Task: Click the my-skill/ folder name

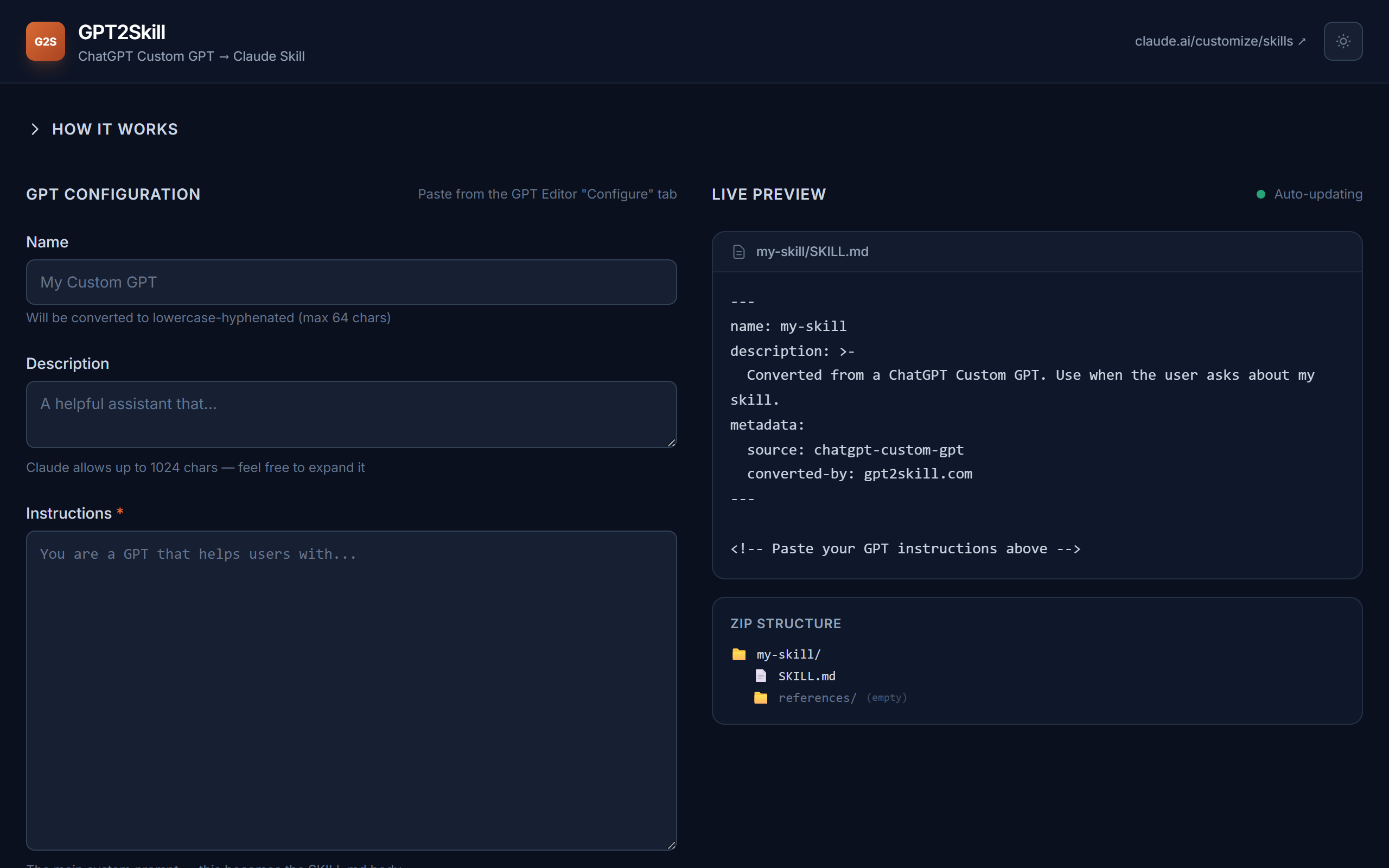Action: 788,654
